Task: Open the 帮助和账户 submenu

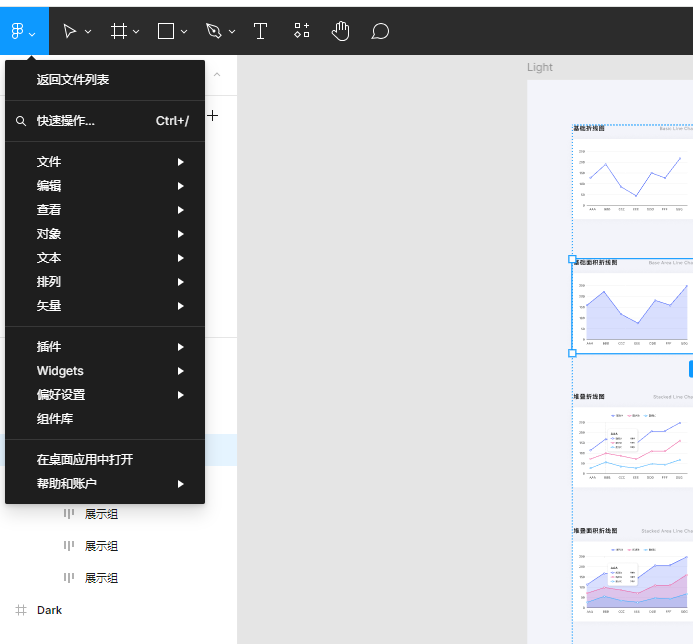Action: pos(105,484)
